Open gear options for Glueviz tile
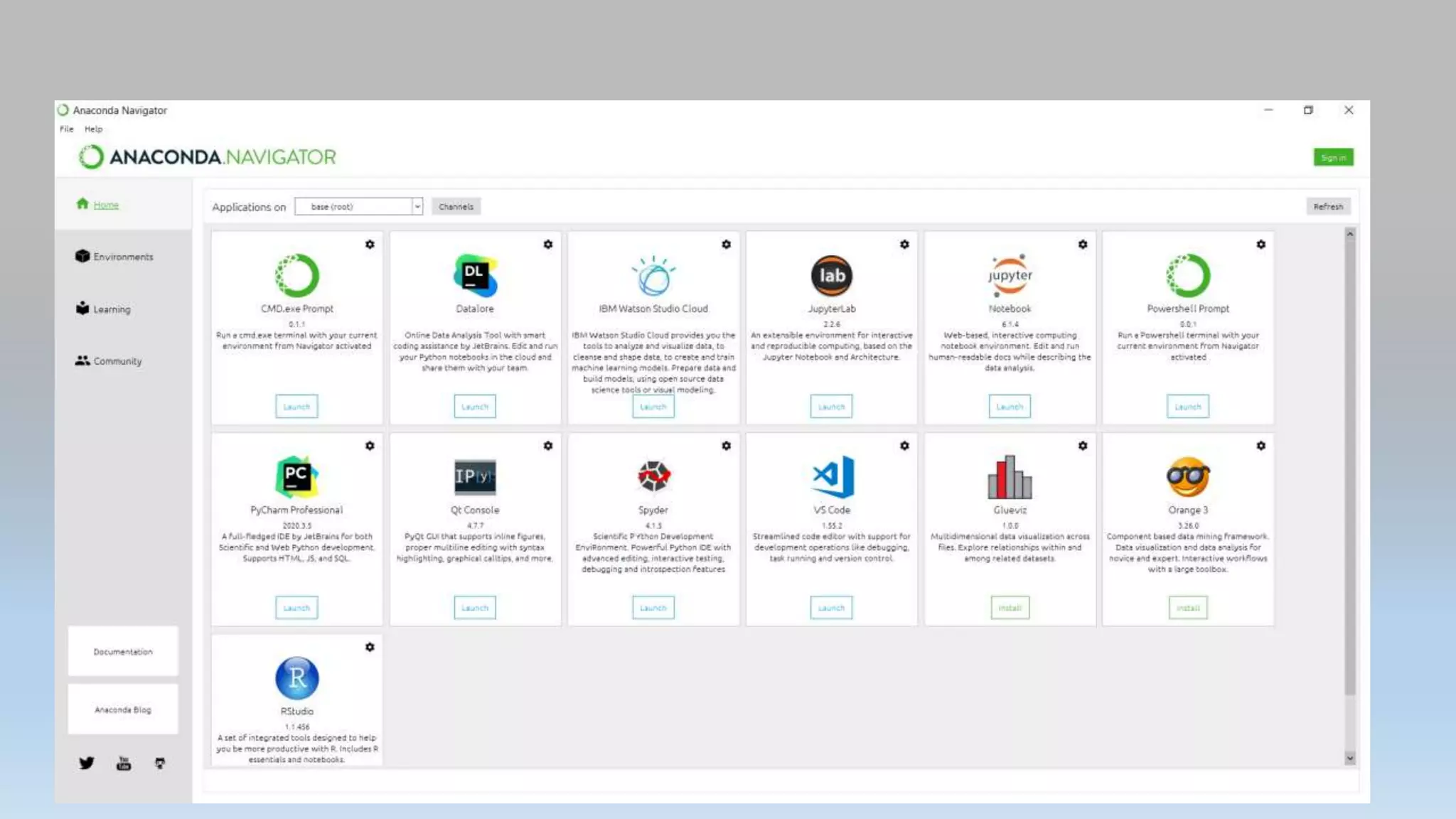The width and height of the screenshot is (1456, 819). [x=1083, y=446]
